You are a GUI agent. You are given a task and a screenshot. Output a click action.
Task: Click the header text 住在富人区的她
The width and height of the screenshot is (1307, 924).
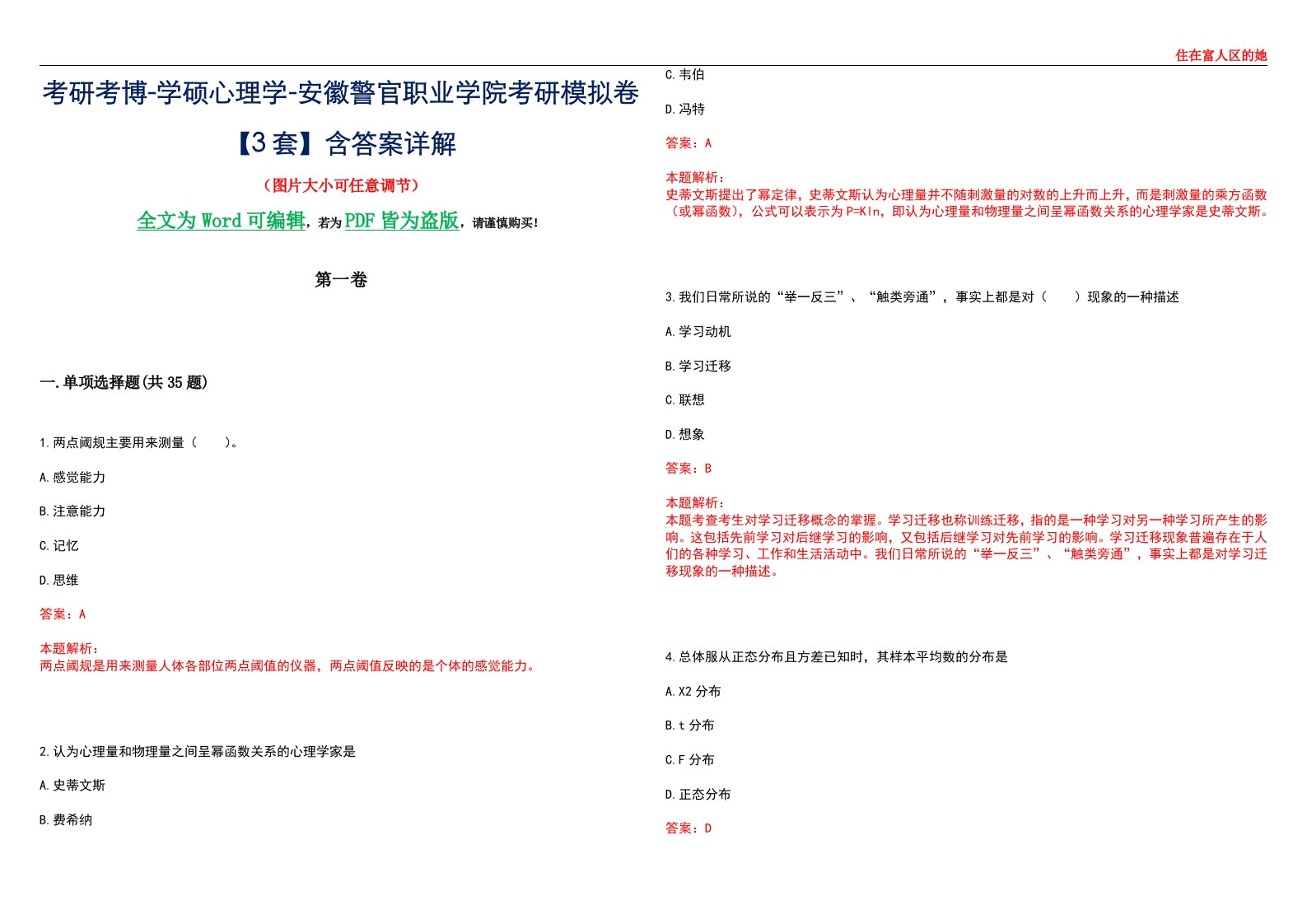tap(1221, 55)
